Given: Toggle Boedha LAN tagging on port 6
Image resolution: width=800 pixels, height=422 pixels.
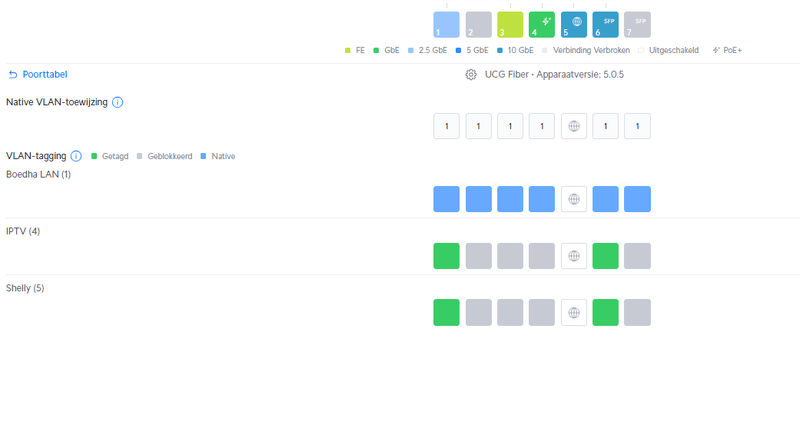Looking at the screenshot, I should click(606, 199).
